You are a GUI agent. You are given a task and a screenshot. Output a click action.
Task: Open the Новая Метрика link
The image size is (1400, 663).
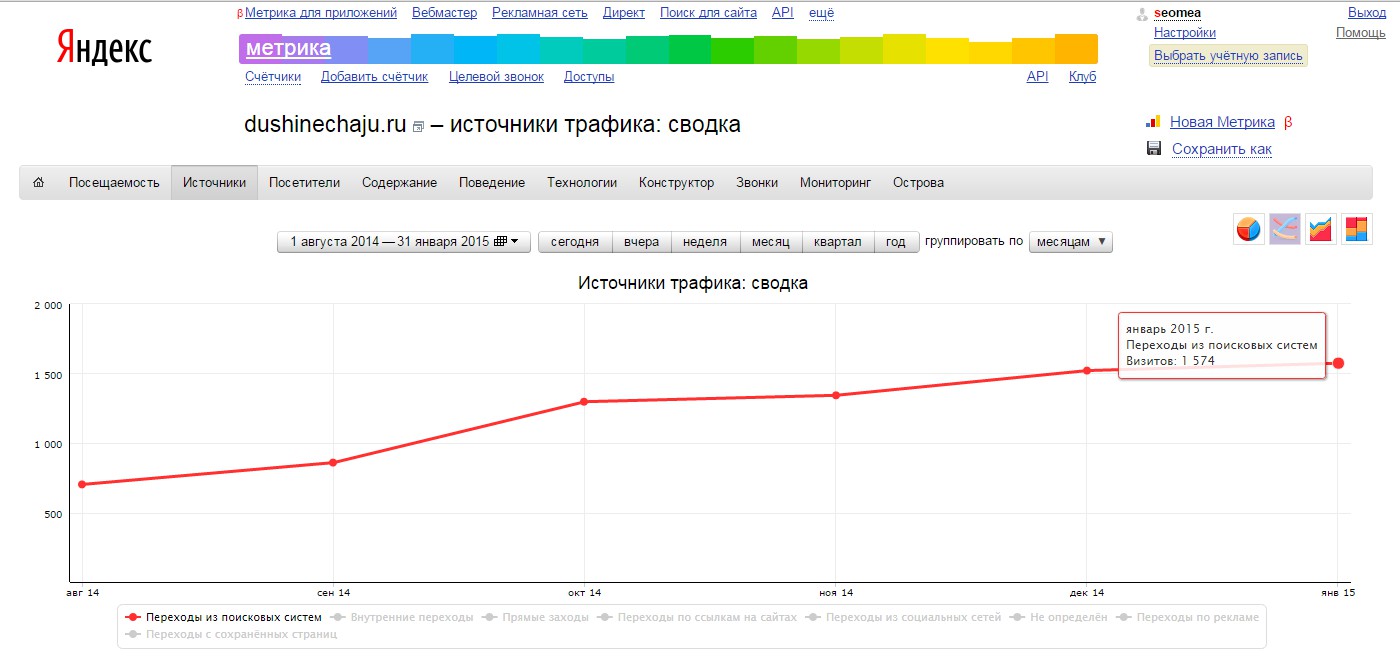[1222, 122]
